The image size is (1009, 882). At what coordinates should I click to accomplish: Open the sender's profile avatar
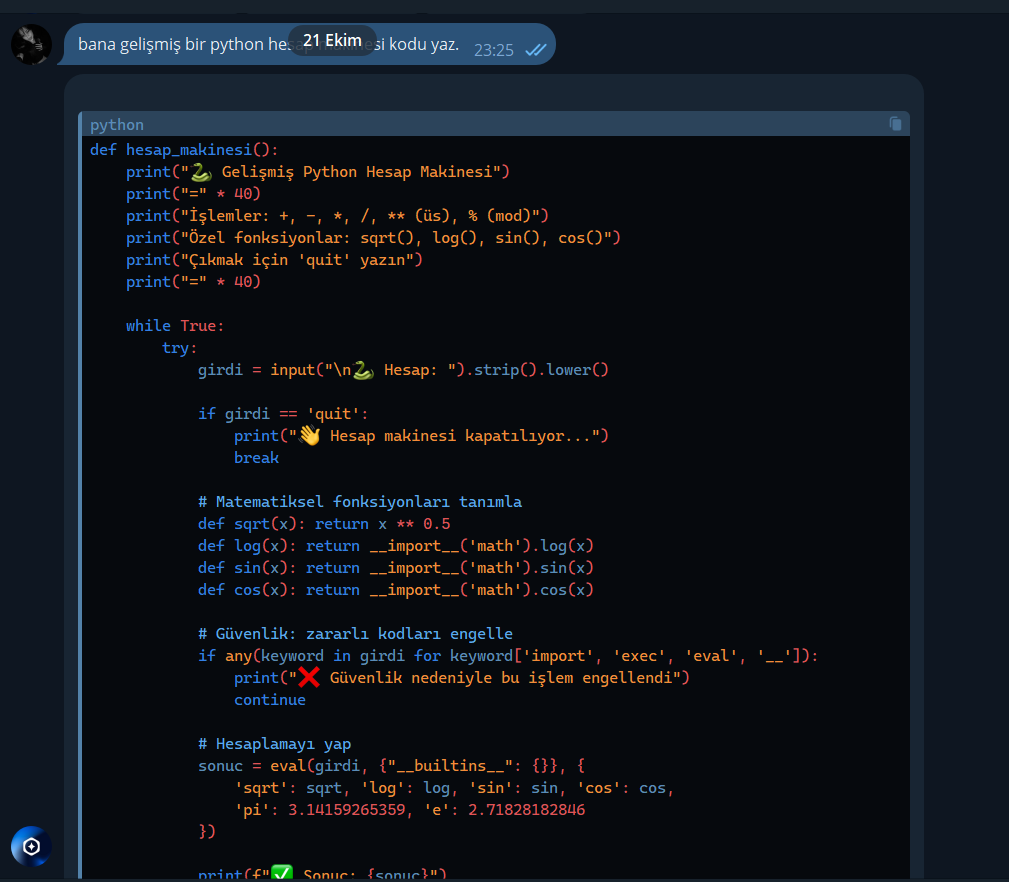[x=32, y=44]
